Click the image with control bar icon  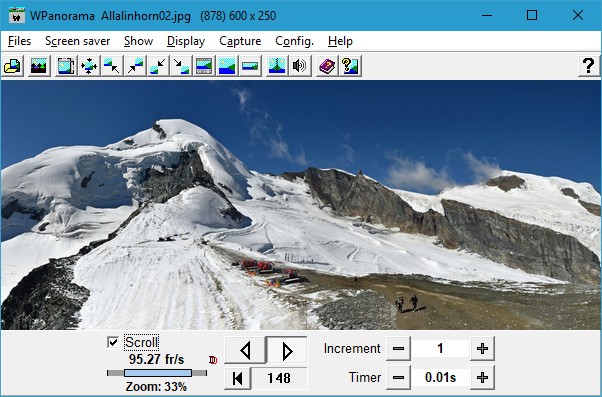[204, 66]
